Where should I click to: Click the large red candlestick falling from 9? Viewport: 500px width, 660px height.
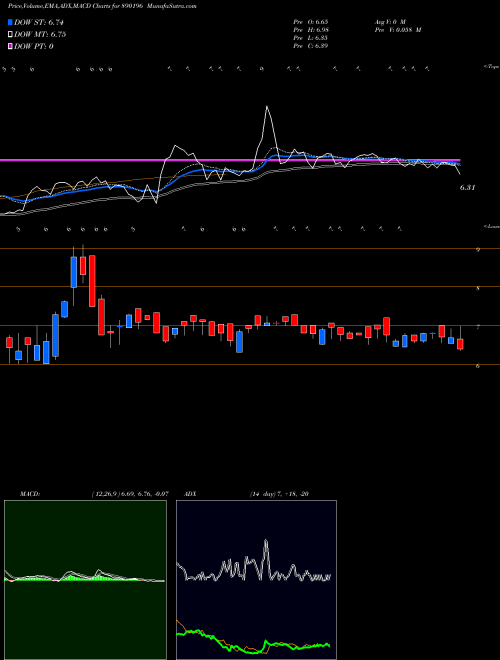click(x=92, y=281)
